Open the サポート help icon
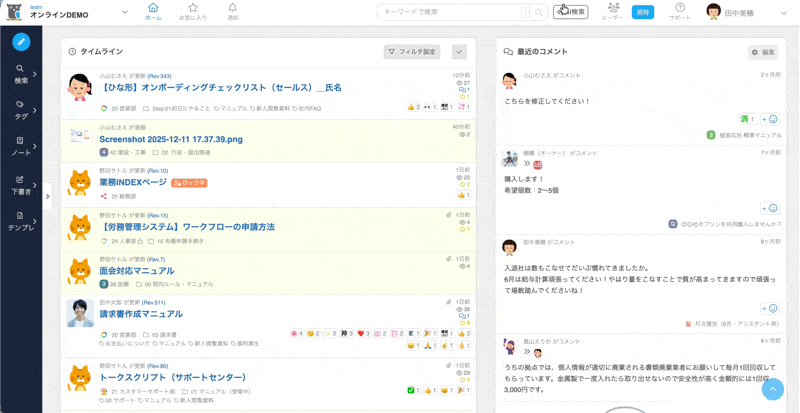The image size is (800, 413). (679, 12)
